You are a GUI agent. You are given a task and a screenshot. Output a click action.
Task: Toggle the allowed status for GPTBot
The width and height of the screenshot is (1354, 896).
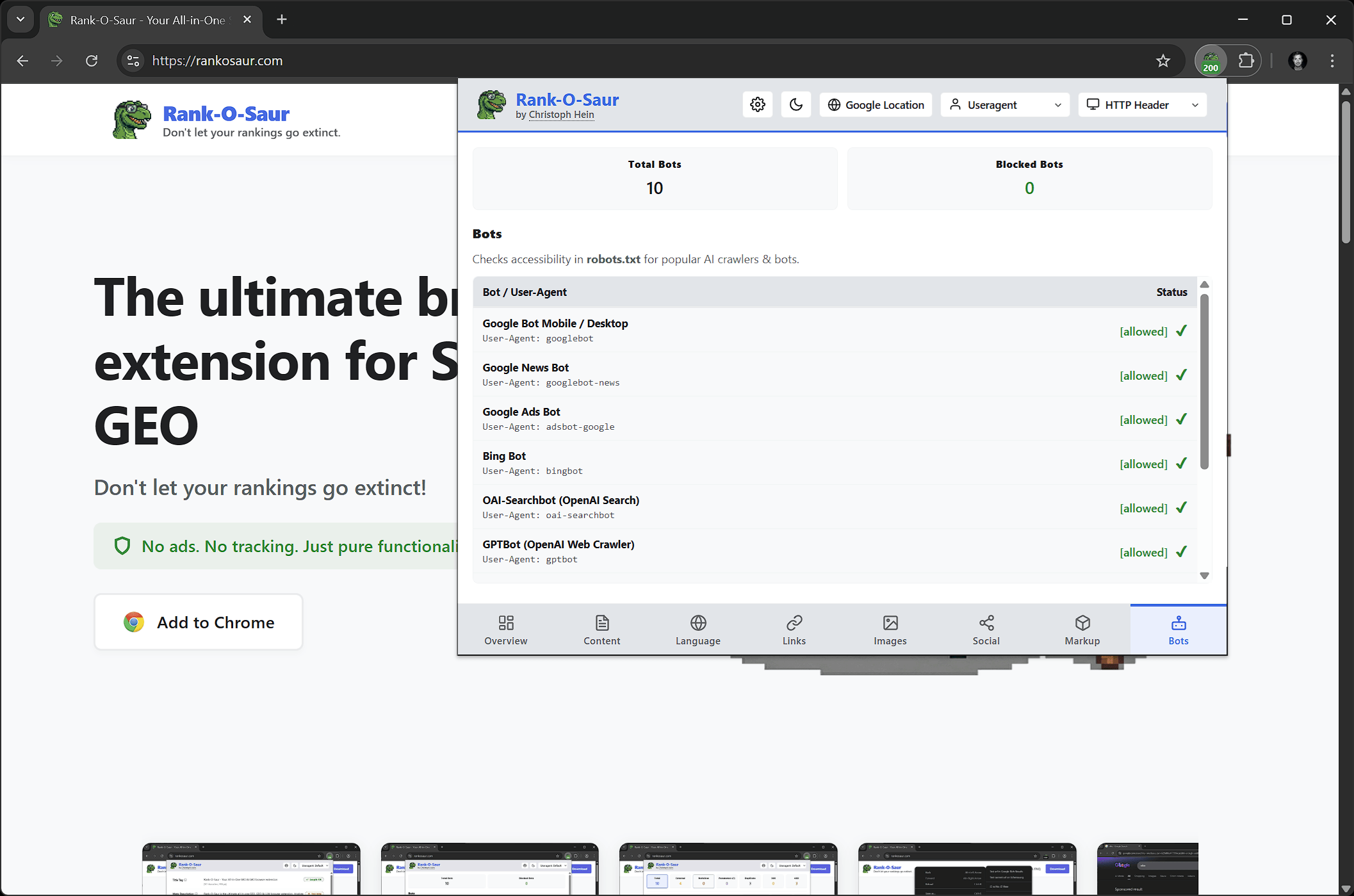[x=1153, y=551]
